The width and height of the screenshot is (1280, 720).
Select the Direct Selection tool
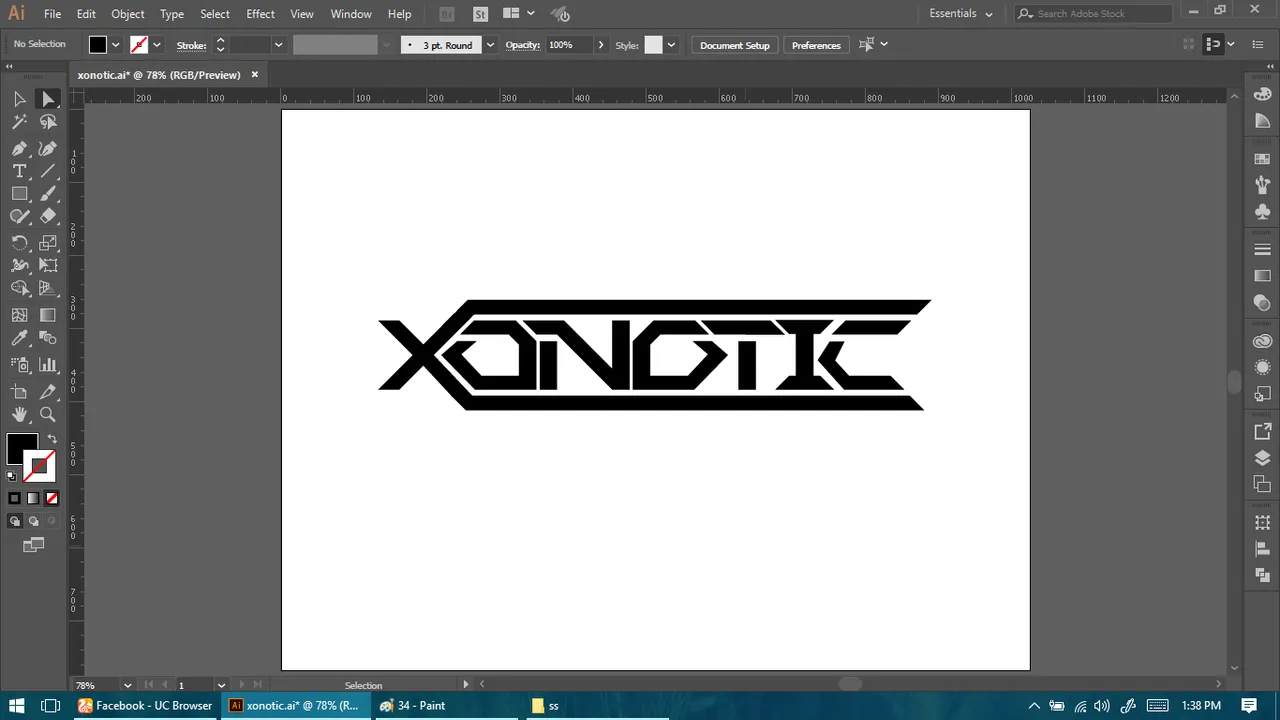tap(48, 98)
